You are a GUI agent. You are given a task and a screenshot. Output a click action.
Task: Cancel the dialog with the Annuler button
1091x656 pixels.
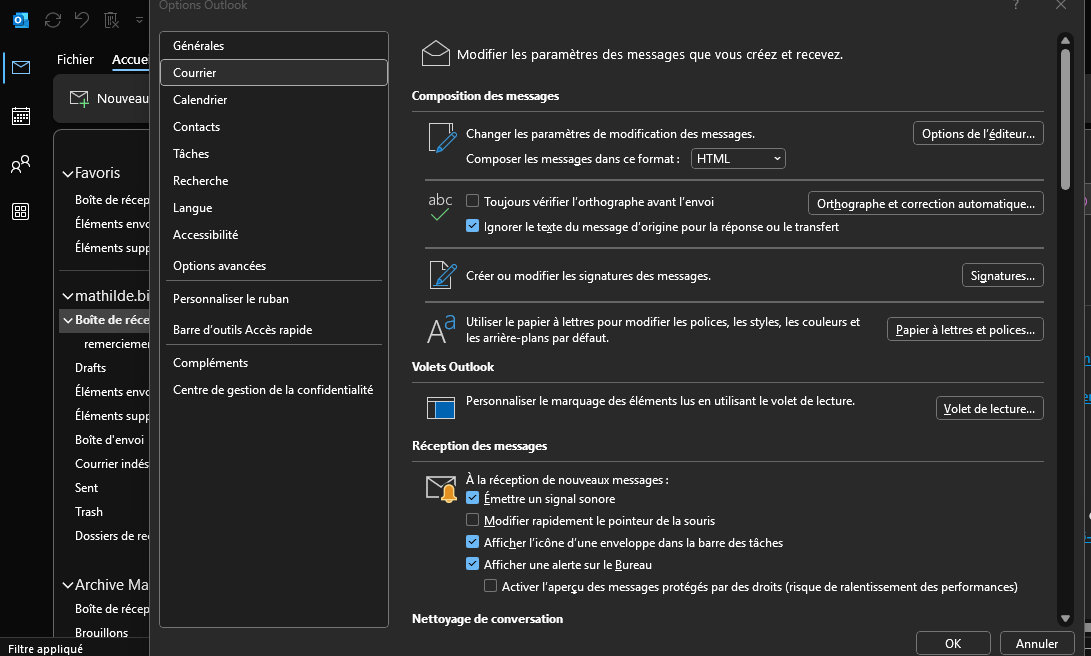click(1037, 643)
